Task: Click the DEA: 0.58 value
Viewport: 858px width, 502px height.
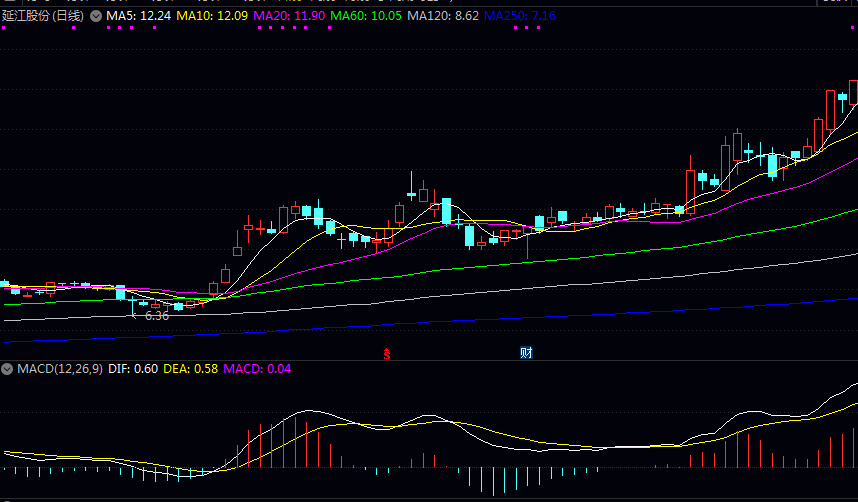Action: 190,369
